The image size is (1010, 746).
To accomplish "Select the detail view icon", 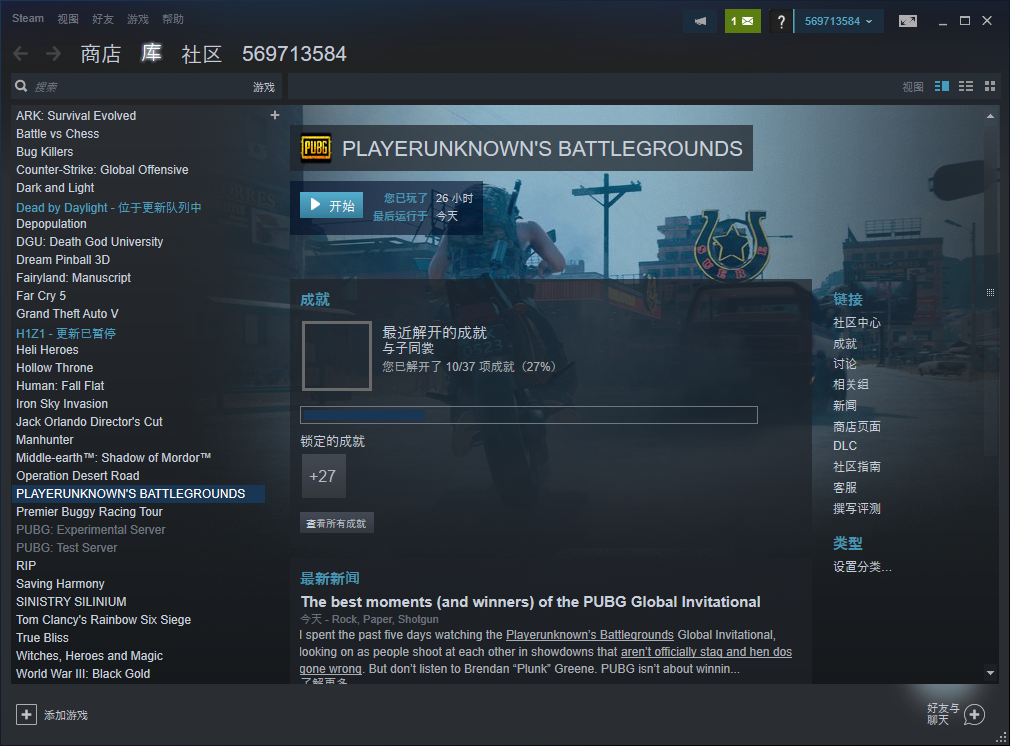I will pyautogui.click(x=942, y=86).
